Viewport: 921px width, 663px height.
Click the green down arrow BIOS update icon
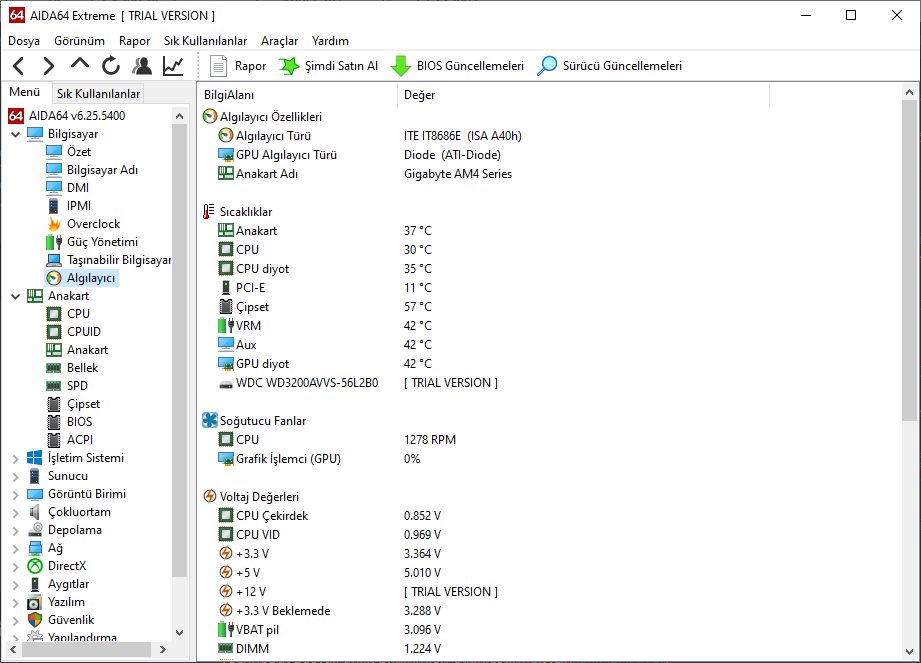(401, 66)
